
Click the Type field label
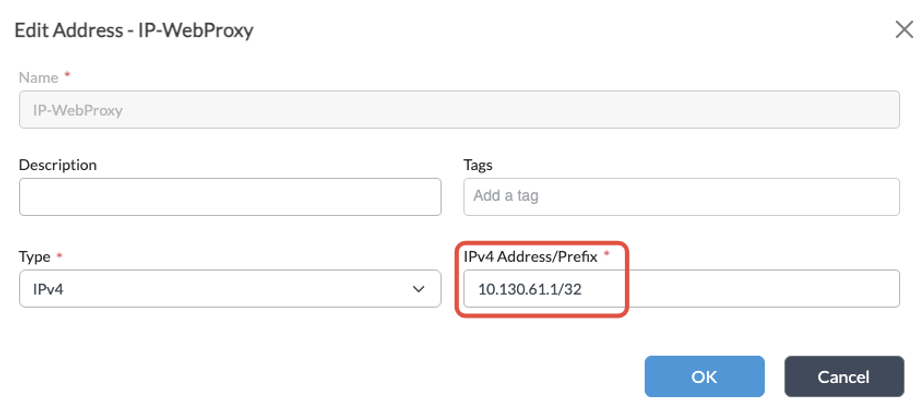[x=35, y=257]
